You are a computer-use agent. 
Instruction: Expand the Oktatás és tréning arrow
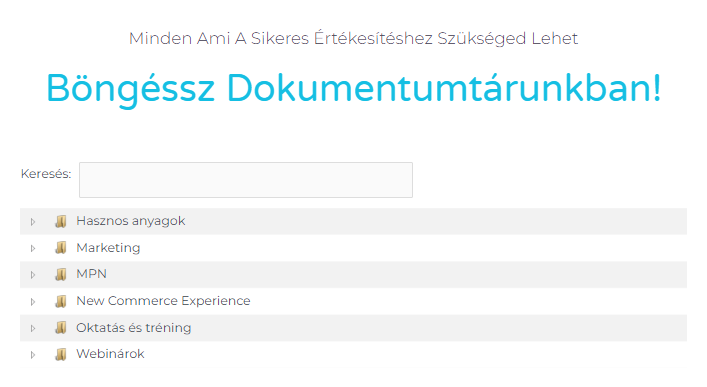tap(33, 328)
